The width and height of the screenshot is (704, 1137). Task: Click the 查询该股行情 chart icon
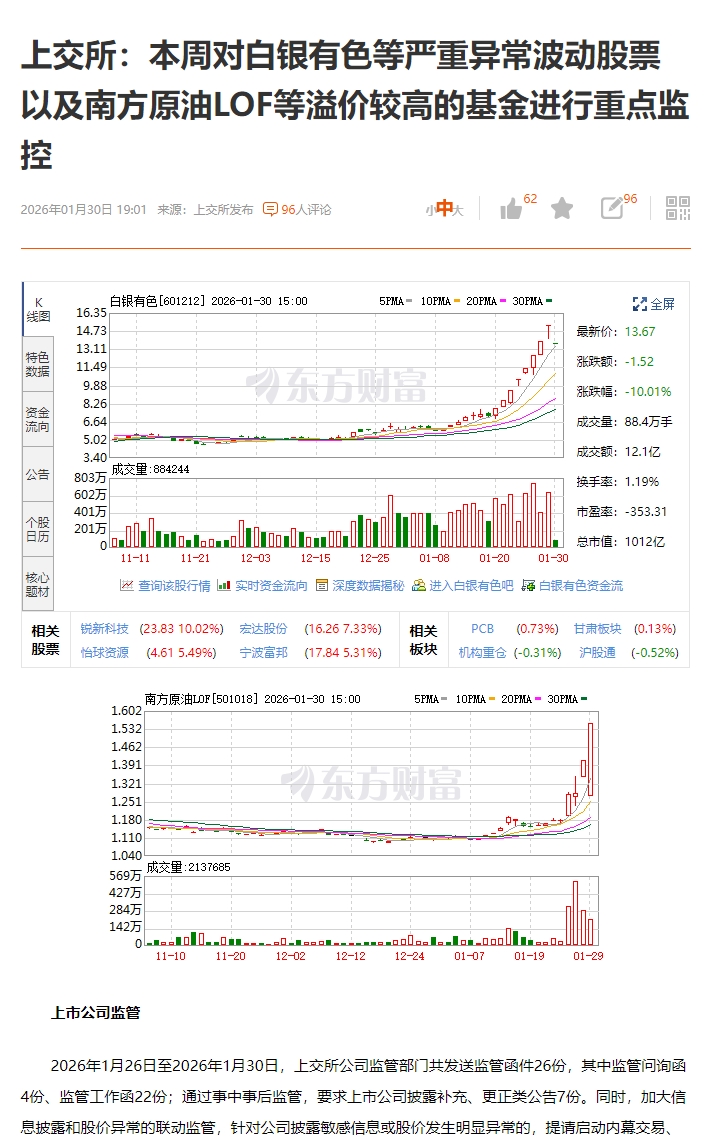pos(127,585)
